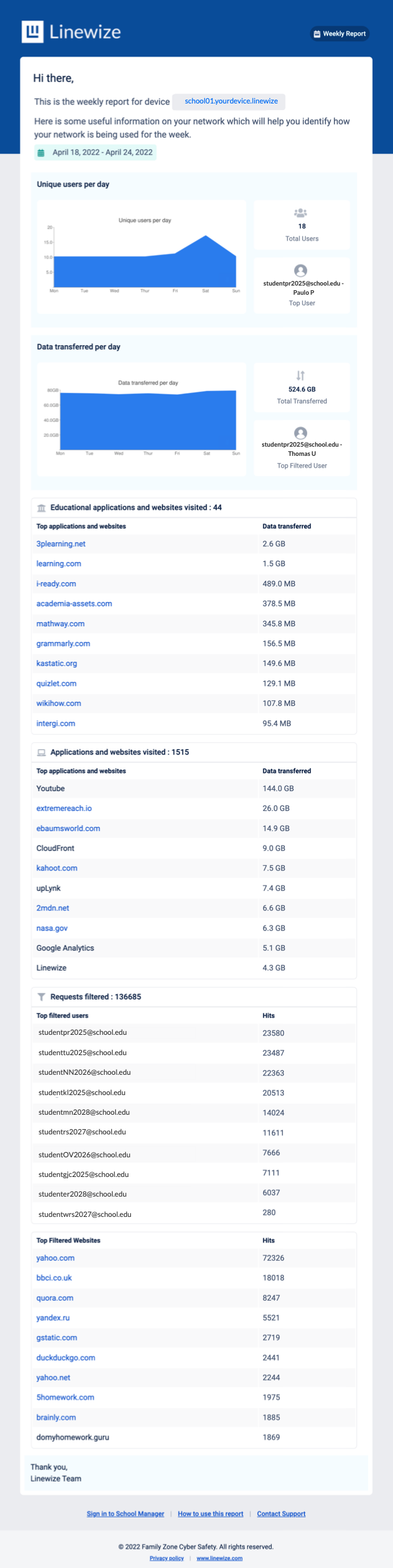Open the i-ready.com link
The height and width of the screenshot is (1568, 393).
(56, 584)
